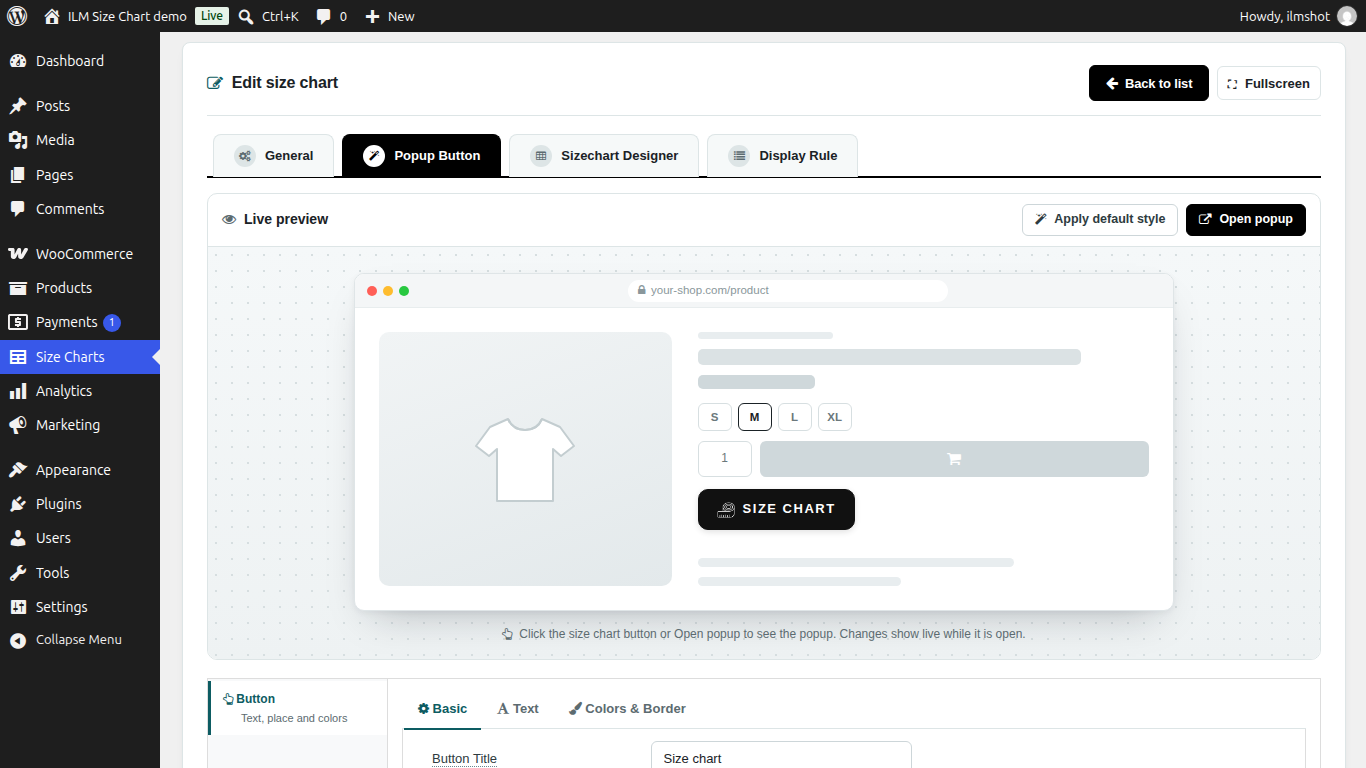Select size M in preview
This screenshot has height=768, width=1366.
coord(755,417)
